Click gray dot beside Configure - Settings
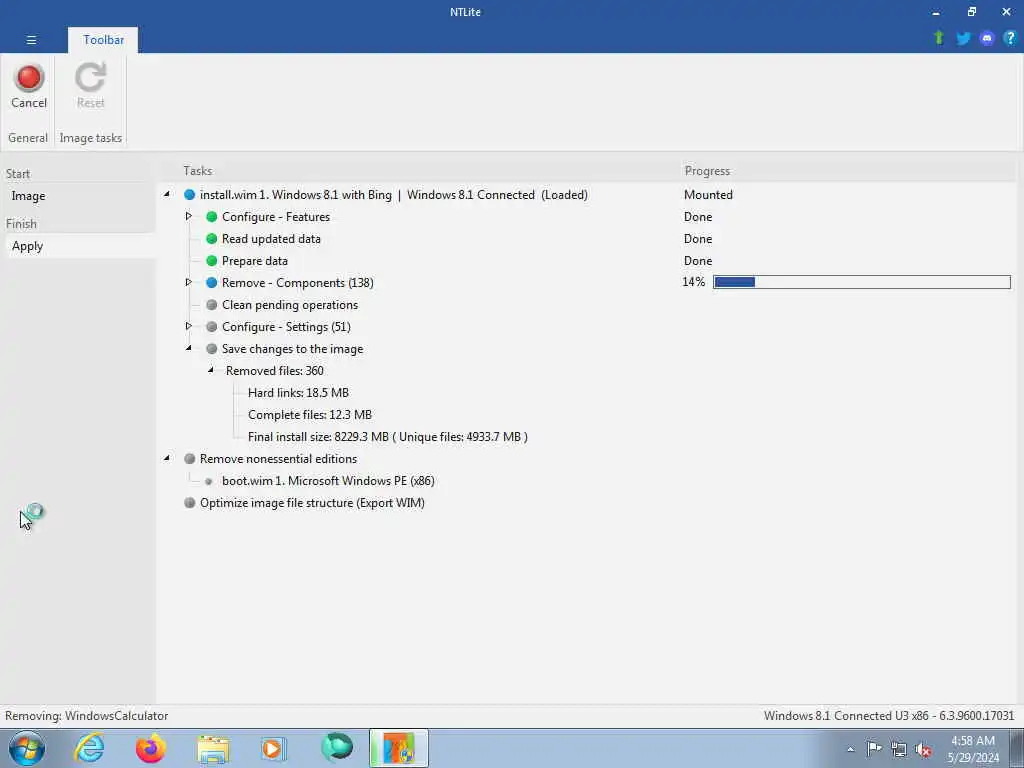1024x768 pixels. coord(212,327)
